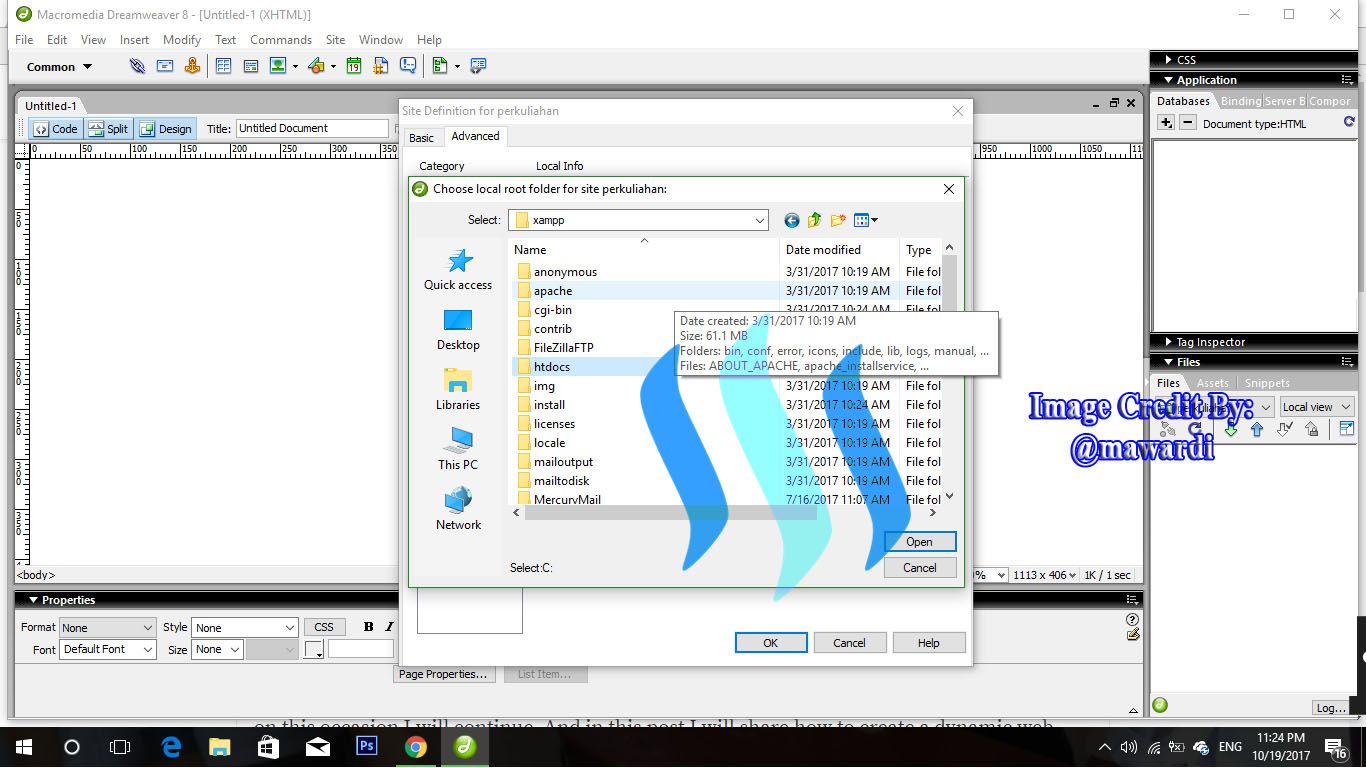Viewport: 1366px width, 768px height.
Task: Click the minus button in Databases panel
Action: [x=1187, y=123]
